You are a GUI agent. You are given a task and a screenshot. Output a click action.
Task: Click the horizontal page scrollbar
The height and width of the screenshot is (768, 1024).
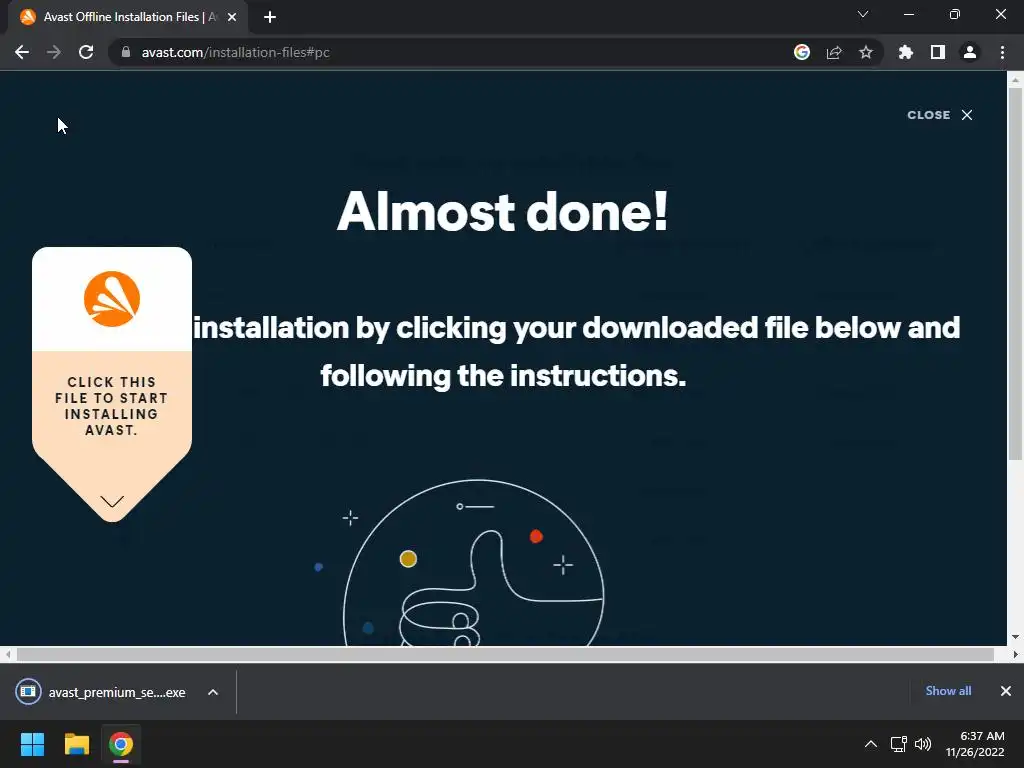(x=505, y=654)
